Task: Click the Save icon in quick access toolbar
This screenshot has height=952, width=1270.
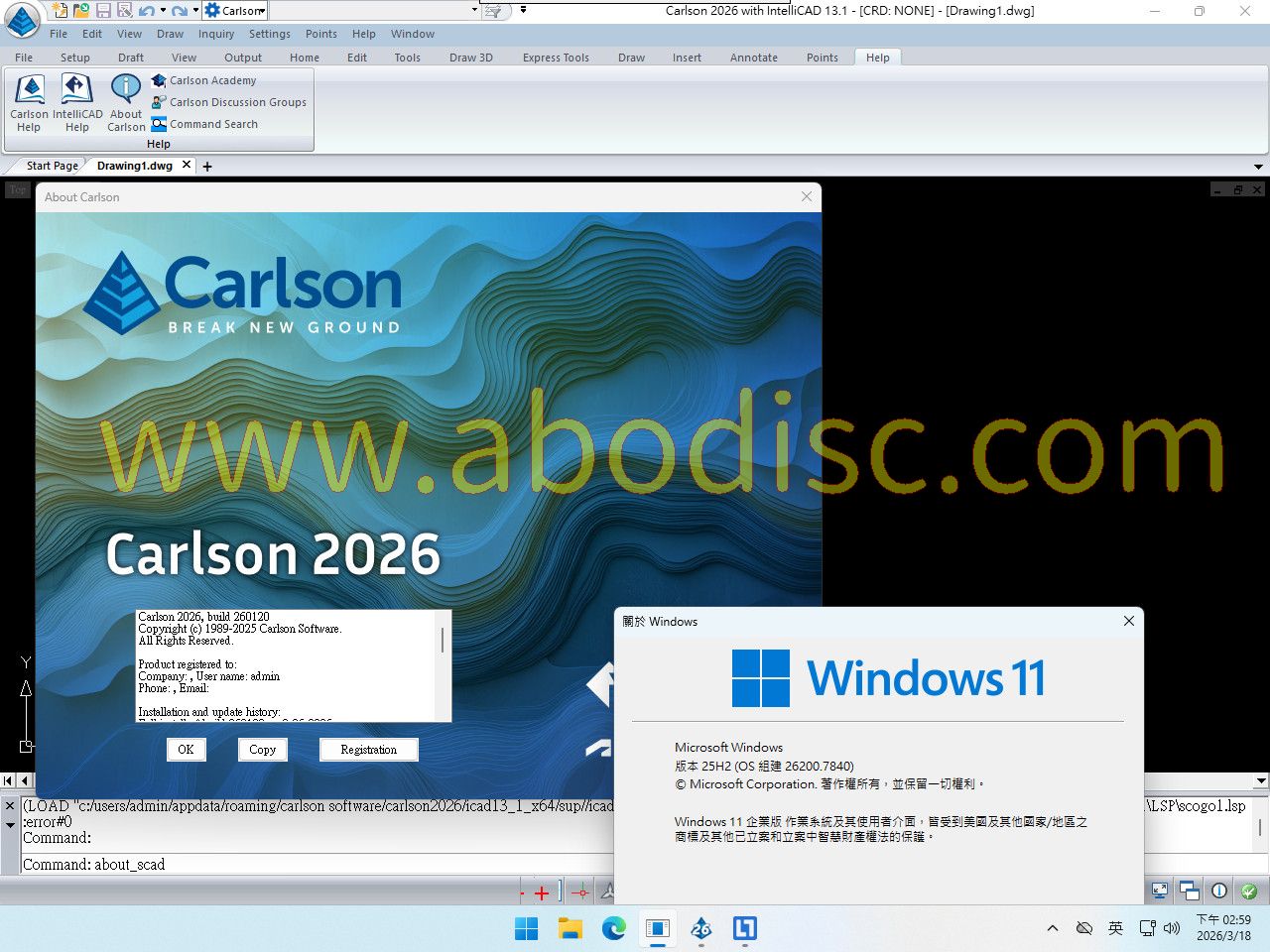Action: point(103,11)
